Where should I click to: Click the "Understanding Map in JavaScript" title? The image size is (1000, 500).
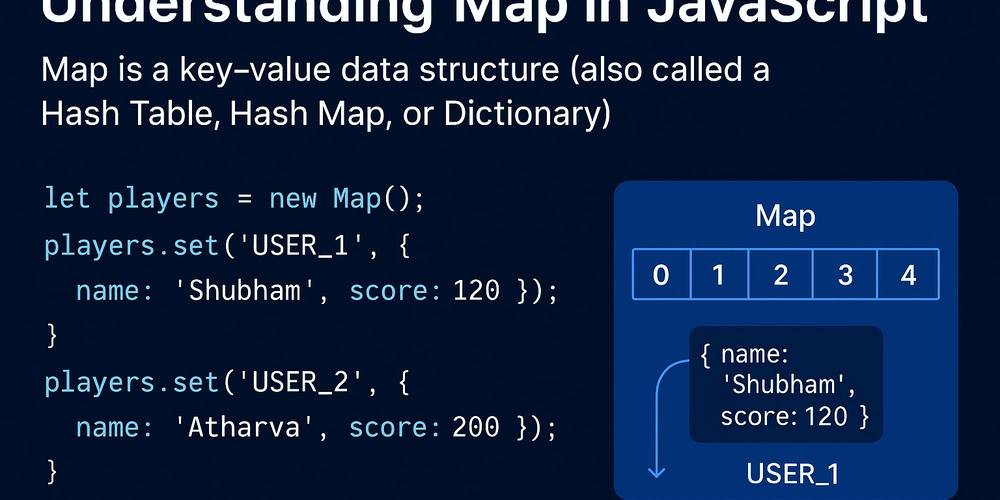click(x=484, y=16)
